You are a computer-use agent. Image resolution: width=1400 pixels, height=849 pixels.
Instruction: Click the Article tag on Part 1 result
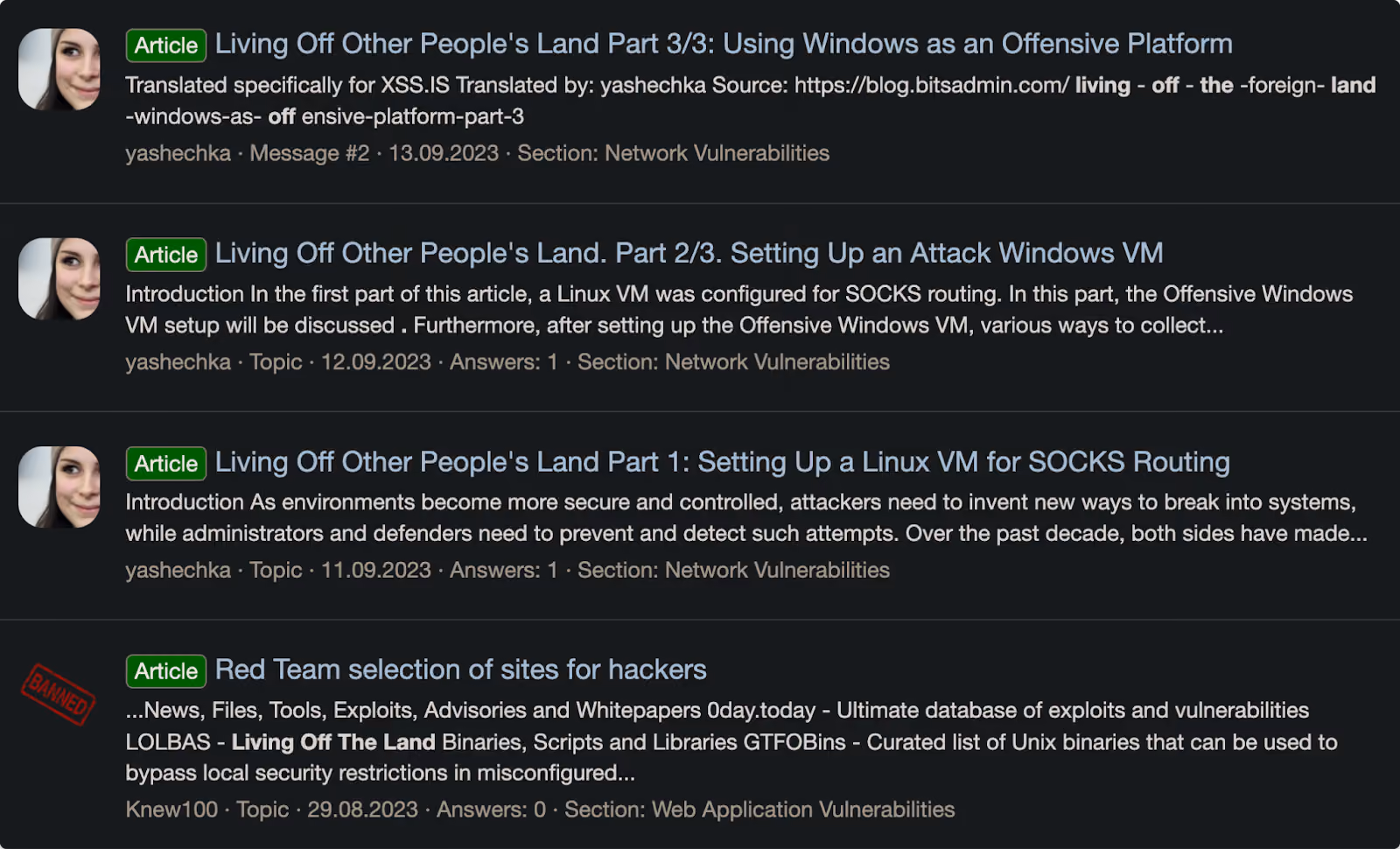(166, 463)
